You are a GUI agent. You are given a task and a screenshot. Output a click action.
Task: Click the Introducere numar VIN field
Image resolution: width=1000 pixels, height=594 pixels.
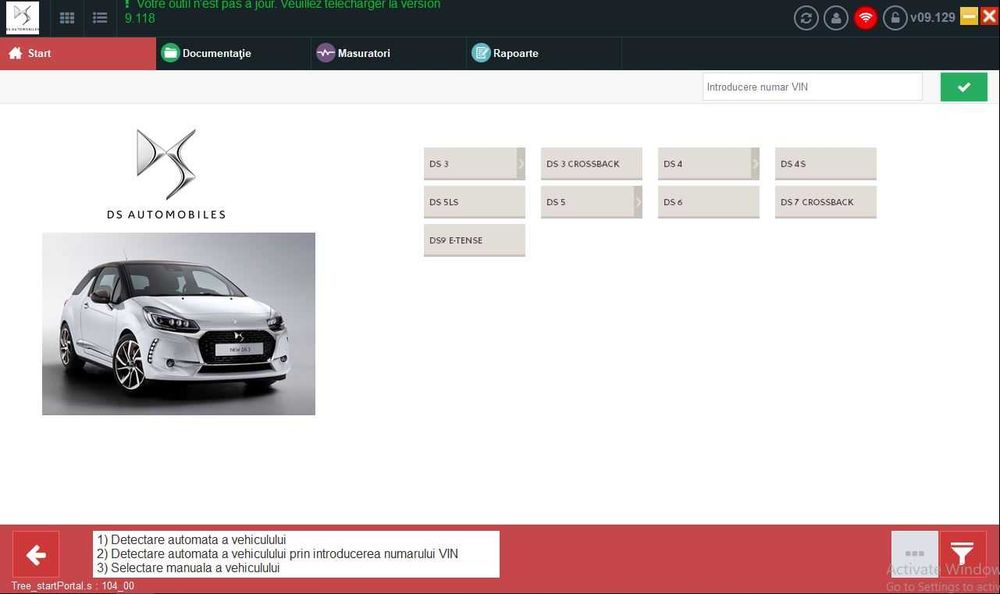click(x=812, y=87)
